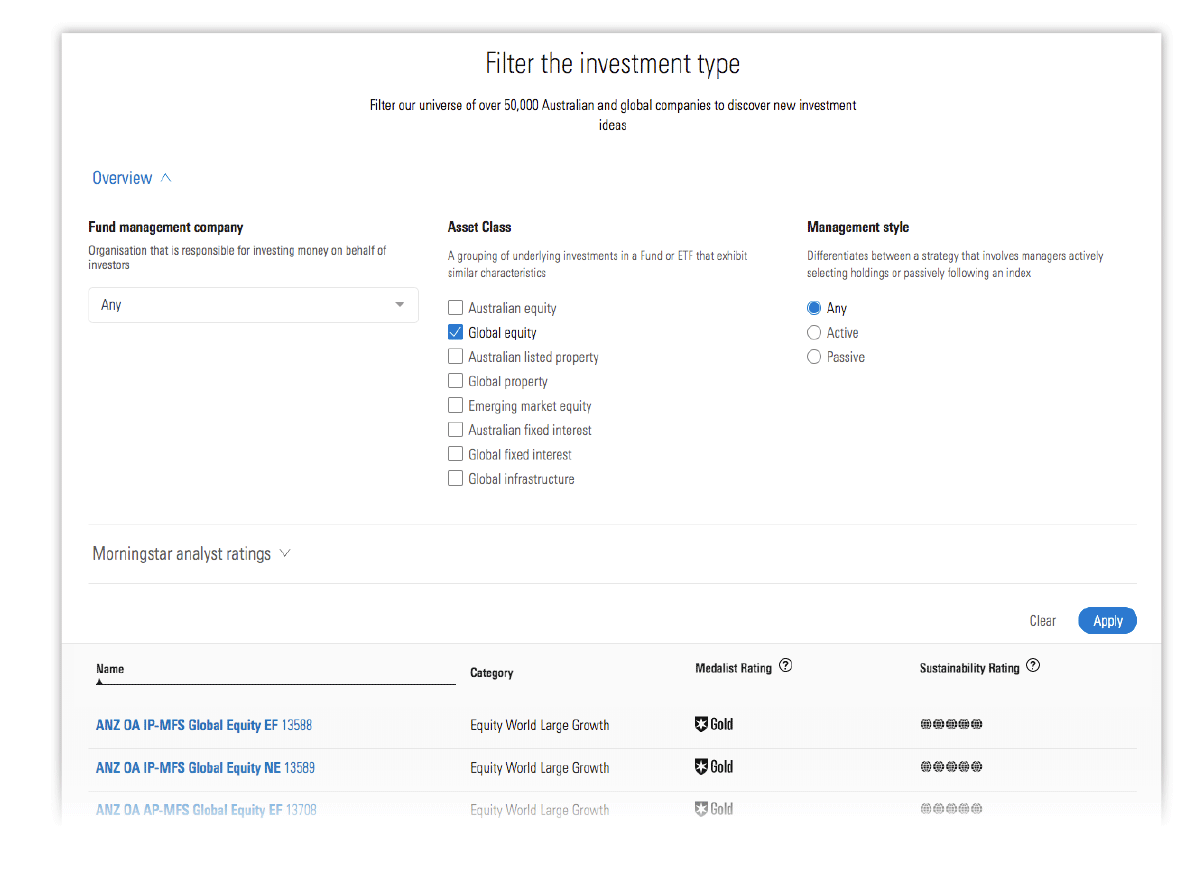The height and width of the screenshot is (884, 1200).
Task: Click sustainability globes for ANZ OA IP-MFS Global Equity EF
Action: tap(951, 724)
